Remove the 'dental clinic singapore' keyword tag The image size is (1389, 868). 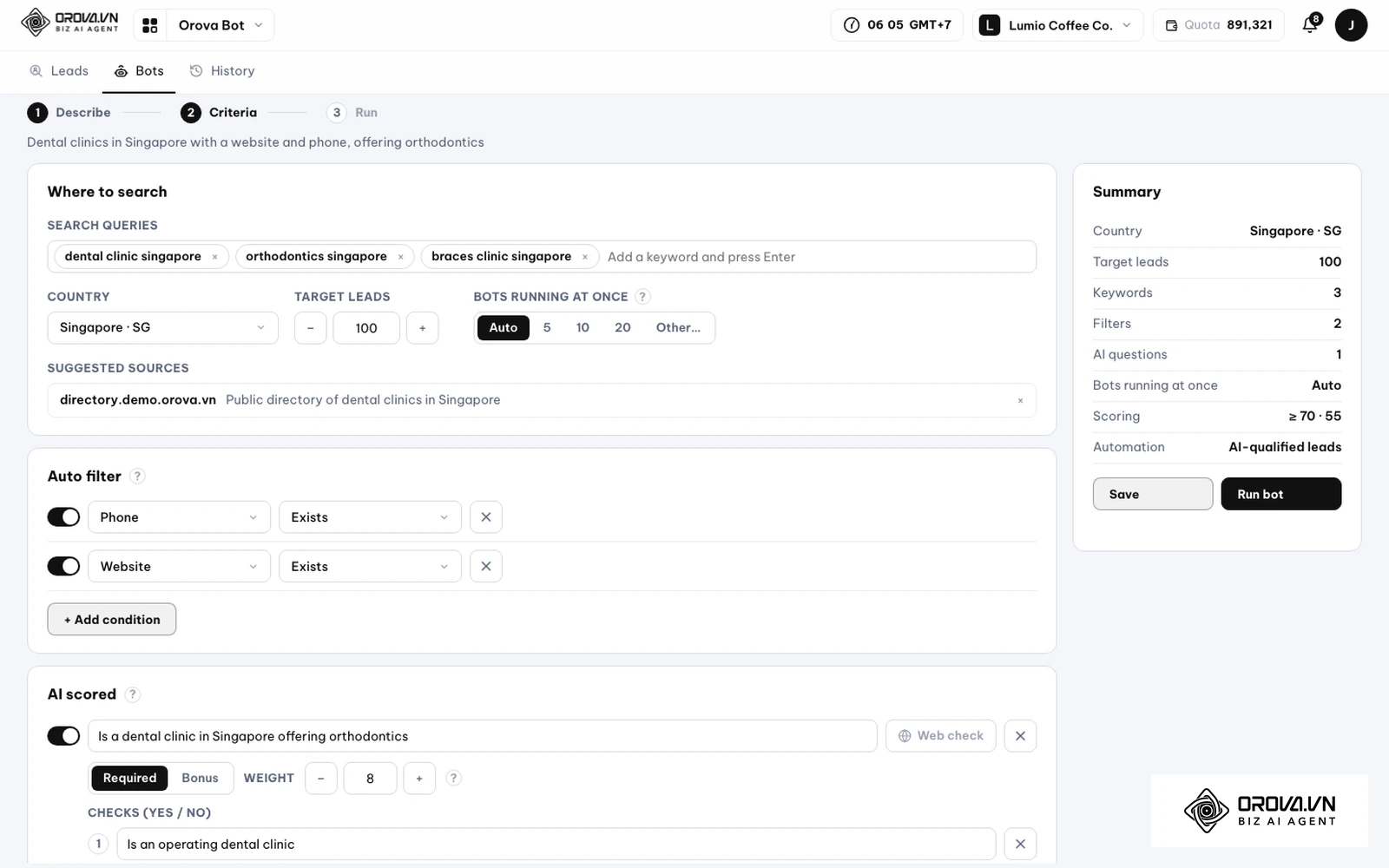(214, 257)
